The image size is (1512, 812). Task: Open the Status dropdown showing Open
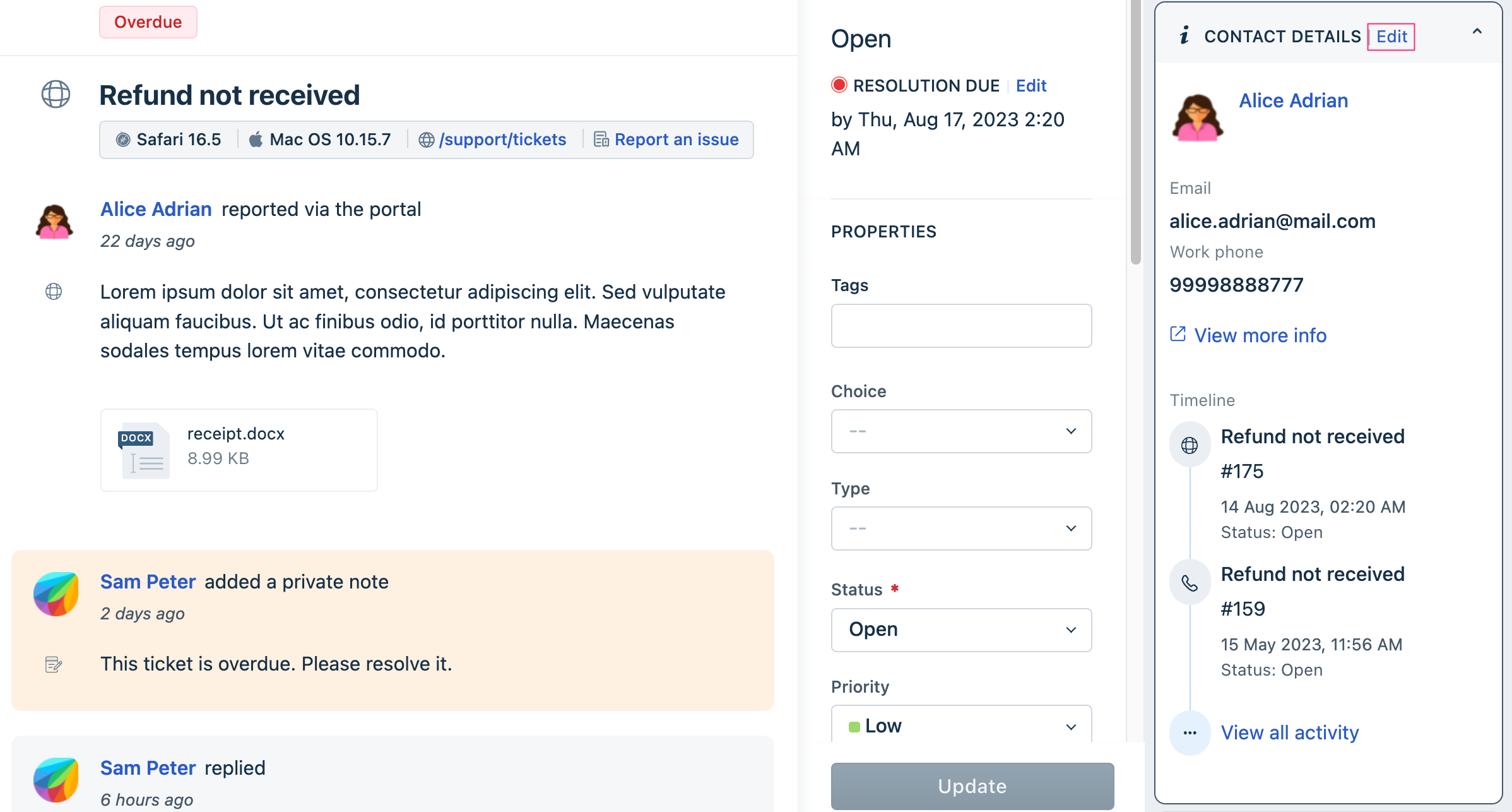tap(960, 628)
